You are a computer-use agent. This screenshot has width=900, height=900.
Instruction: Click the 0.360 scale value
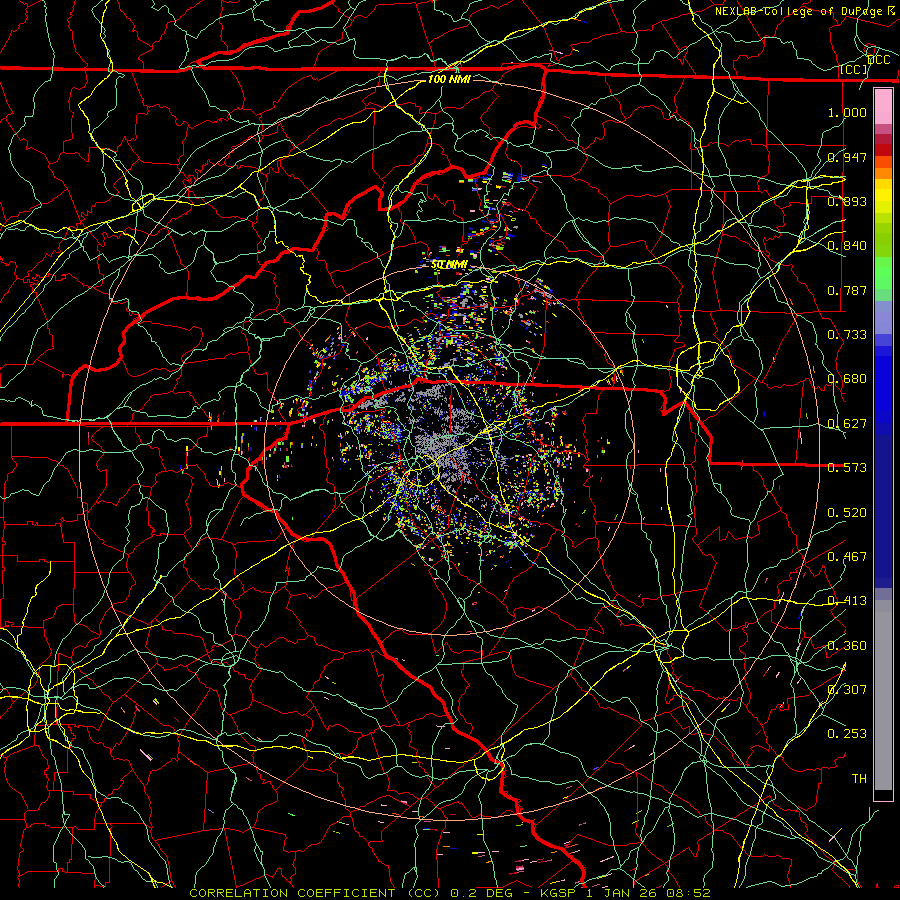pos(847,646)
